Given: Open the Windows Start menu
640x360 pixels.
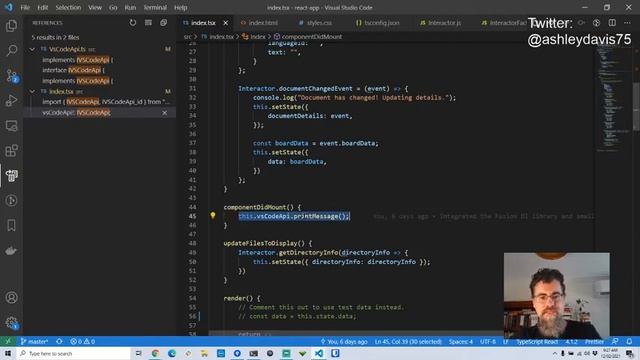Looking at the screenshot, I should (x=8, y=353).
